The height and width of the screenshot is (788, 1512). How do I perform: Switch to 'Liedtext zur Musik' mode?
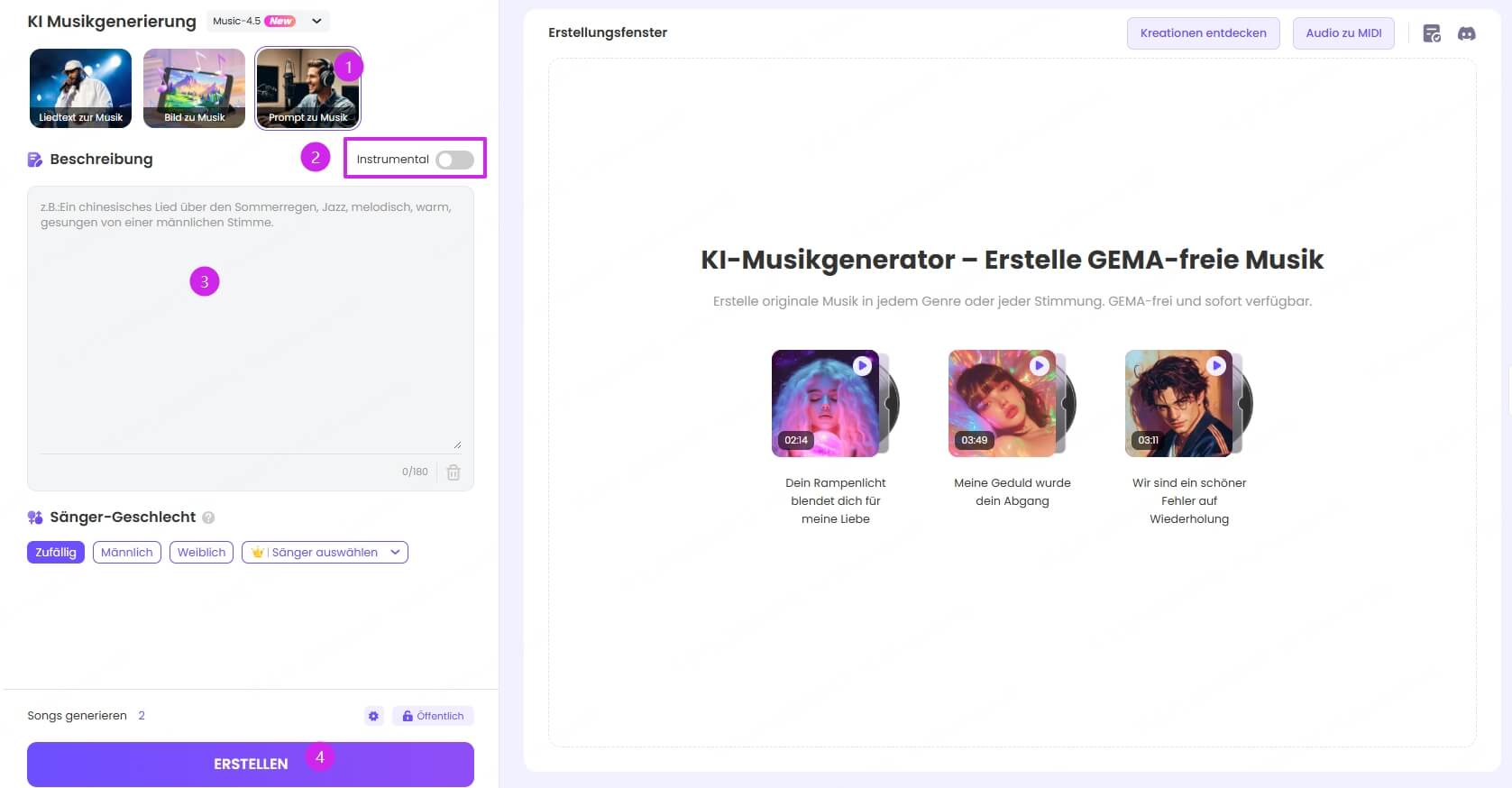pyautogui.click(x=80, y=88)
